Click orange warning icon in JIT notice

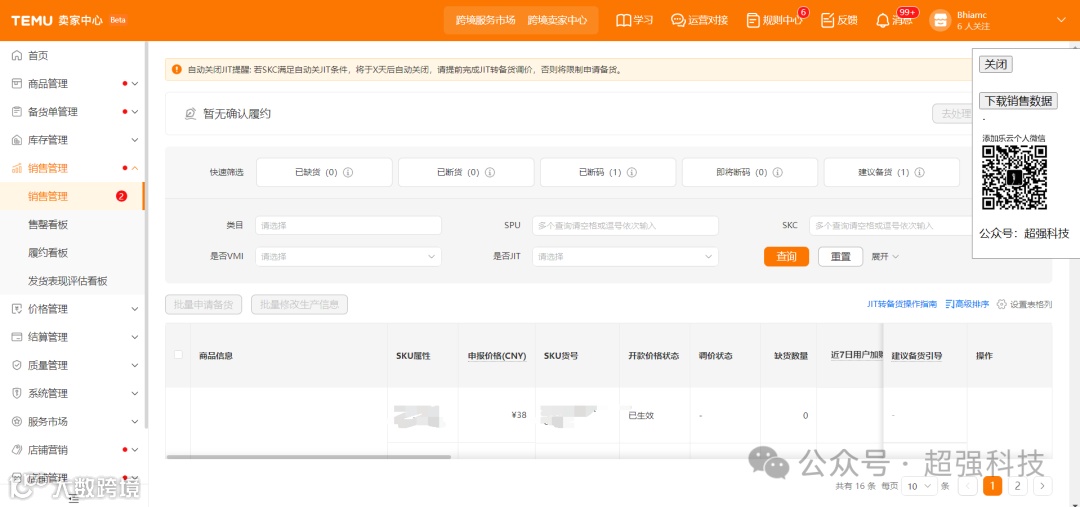tap(177, 70)
